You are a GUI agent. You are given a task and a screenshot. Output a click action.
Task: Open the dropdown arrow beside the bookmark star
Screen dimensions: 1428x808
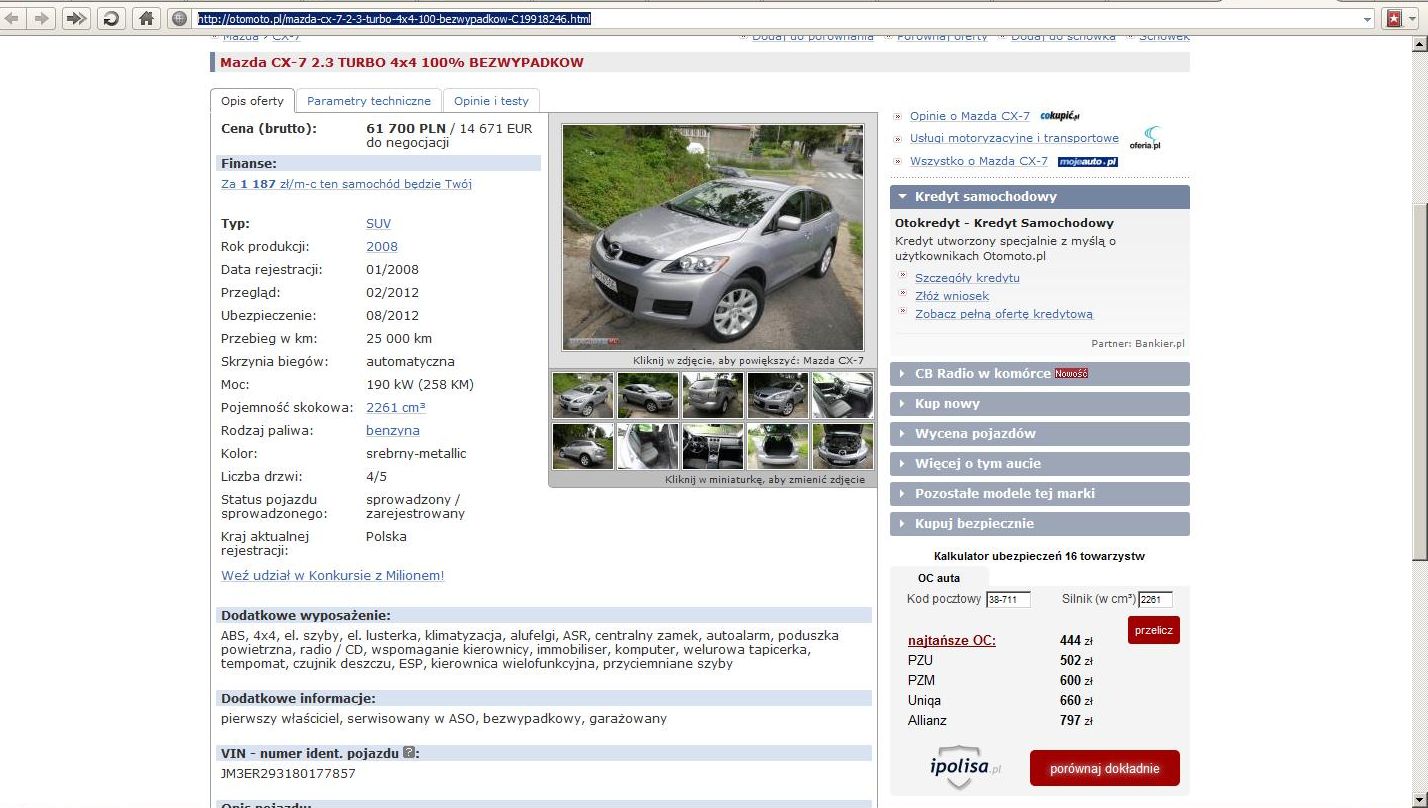1414,19
